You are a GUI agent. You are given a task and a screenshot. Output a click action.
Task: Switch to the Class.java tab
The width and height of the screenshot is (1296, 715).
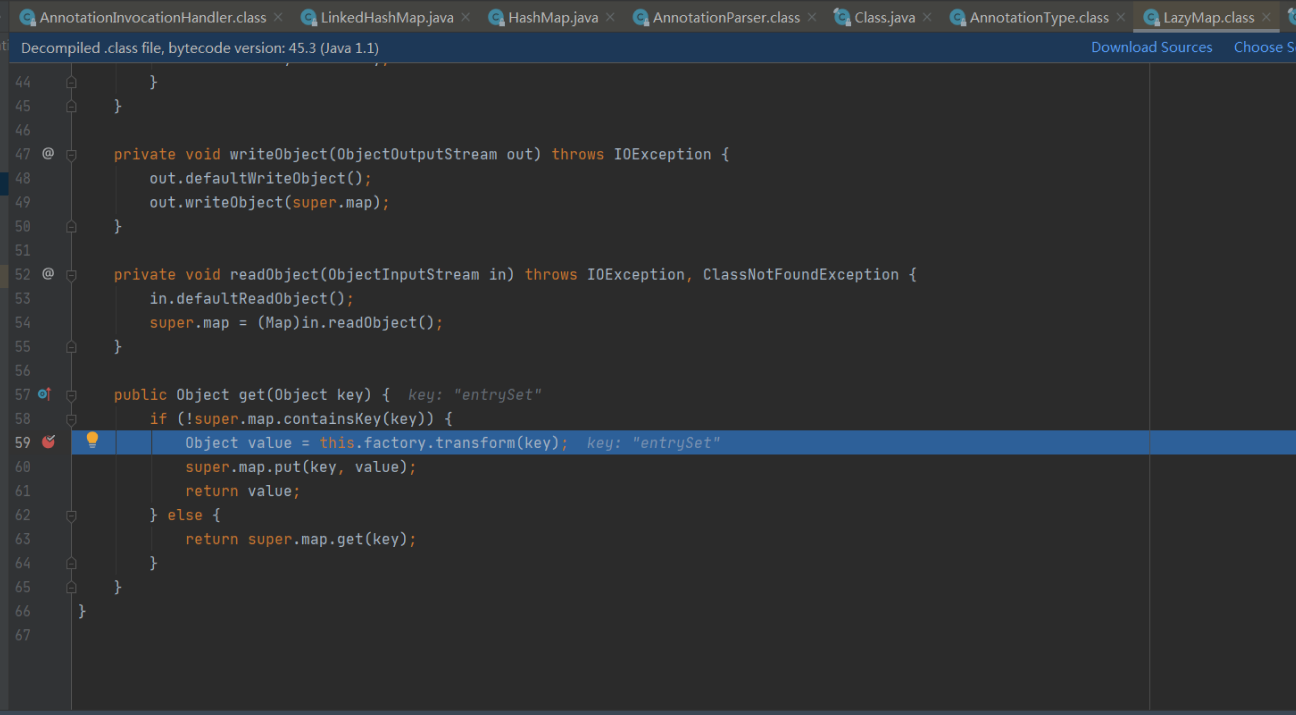tap(884, 17)
